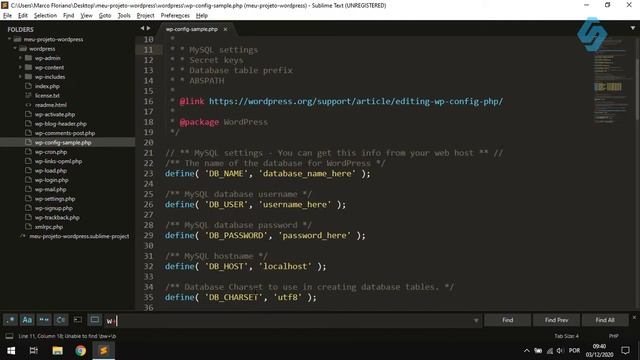
Task: Expand the wp-admin folder
Action: pyautogui.click(x=20, y=58)
